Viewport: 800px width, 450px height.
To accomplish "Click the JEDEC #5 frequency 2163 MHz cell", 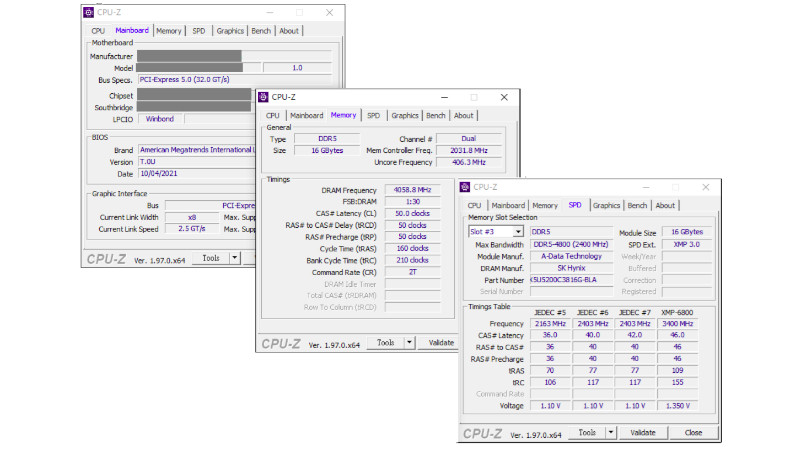I will tap(550, 323).
